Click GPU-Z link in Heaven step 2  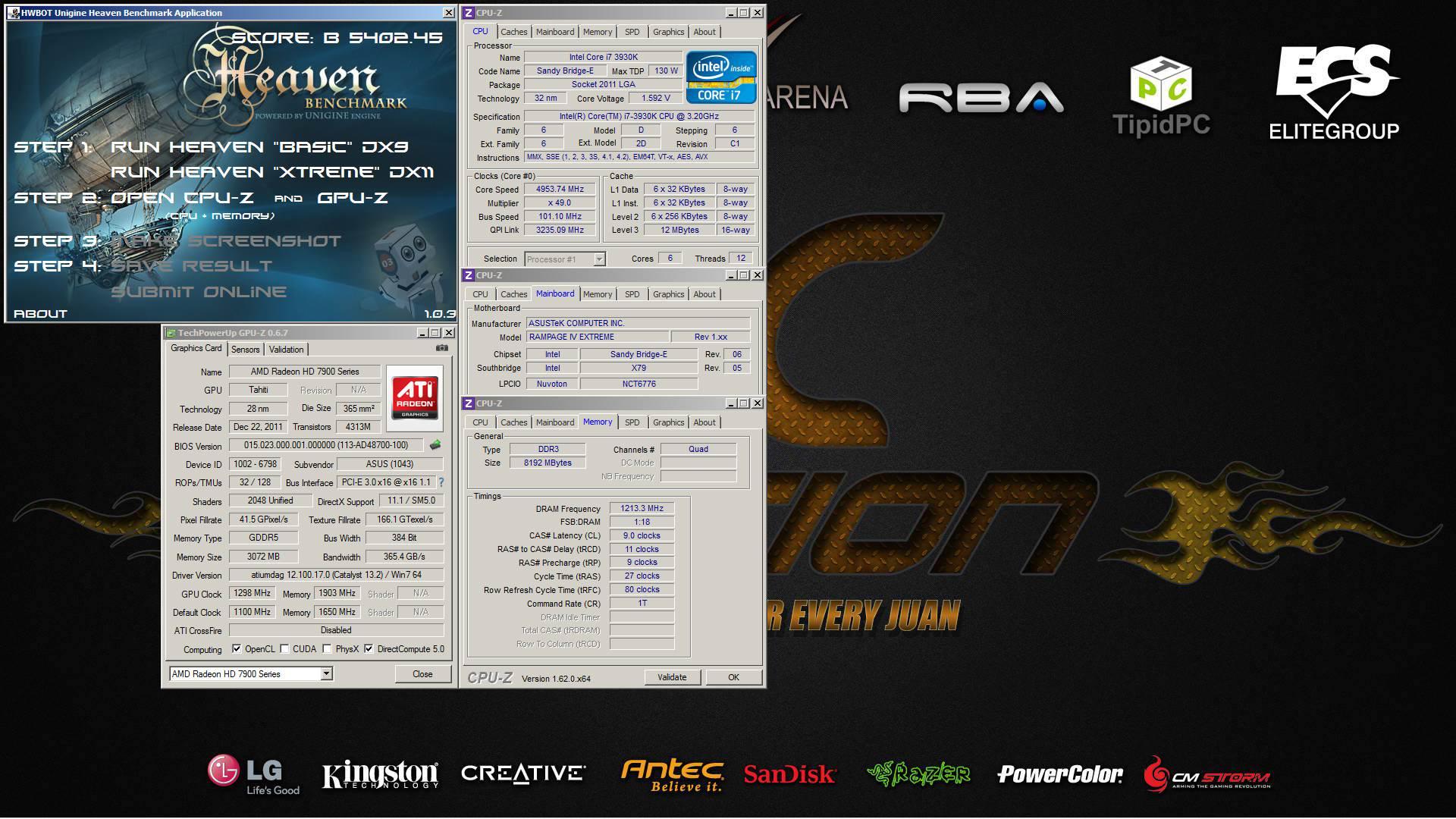pyautogui.click(x=353, y=198)
